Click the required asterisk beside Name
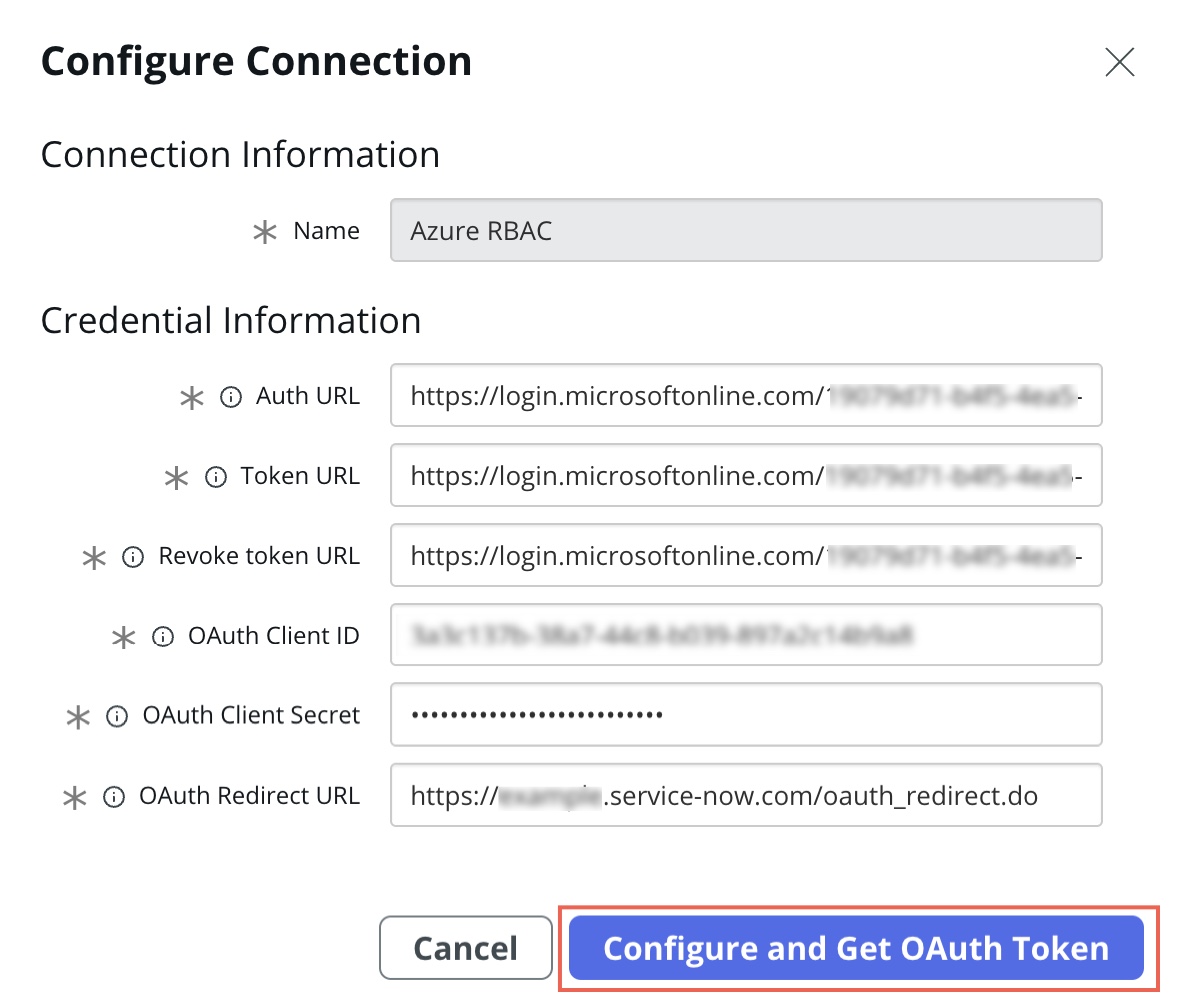The image size is (1180, 998). (x=264, y=232)
